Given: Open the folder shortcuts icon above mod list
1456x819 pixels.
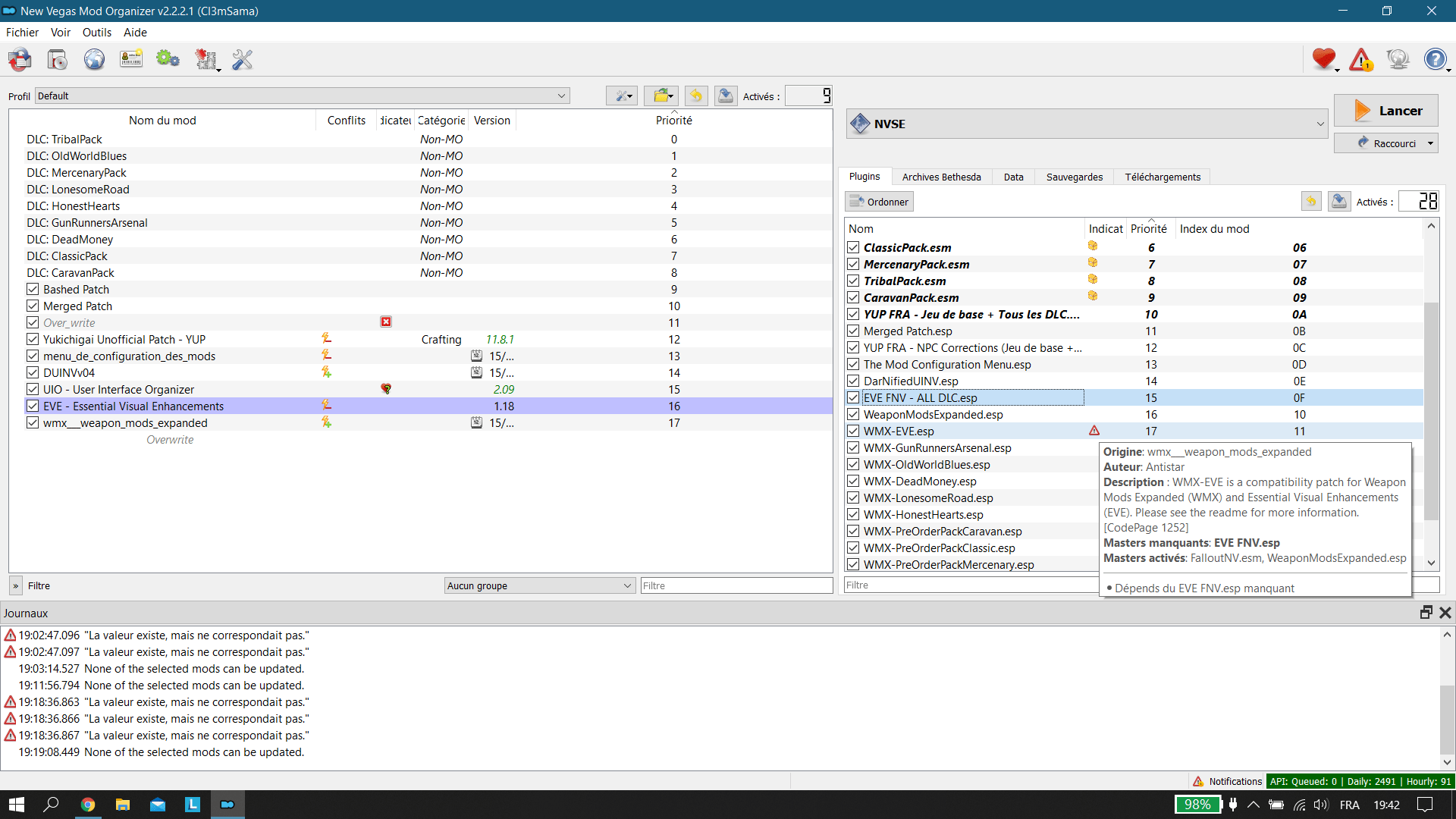Looking at the screenshot, I should (661, 96).
